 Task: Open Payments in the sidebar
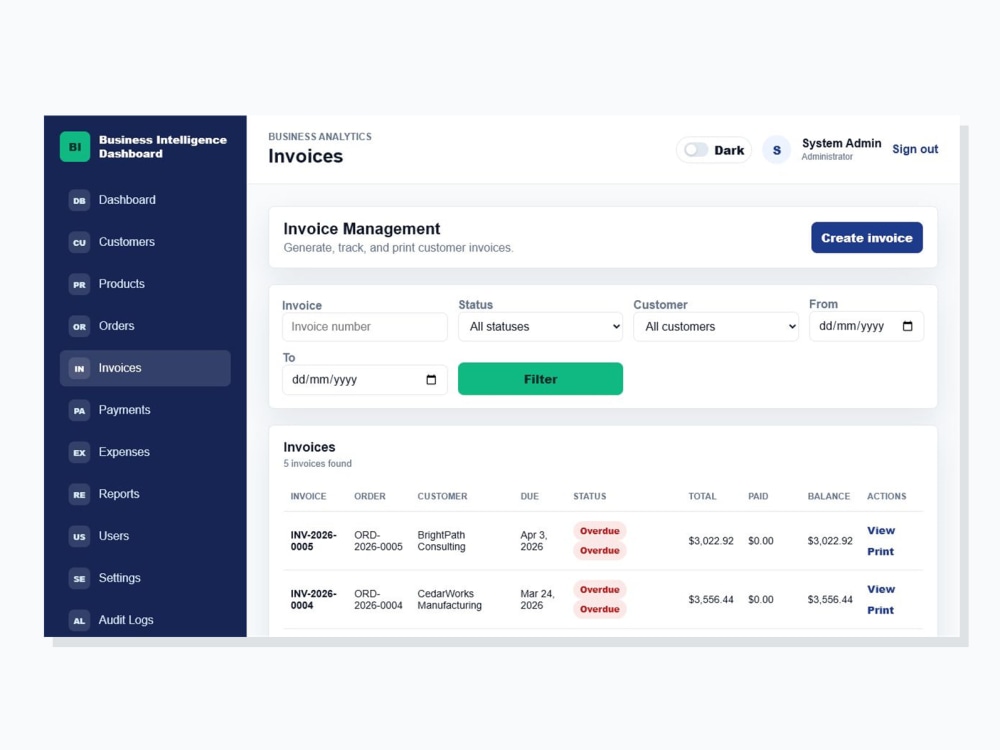point(145,410)
